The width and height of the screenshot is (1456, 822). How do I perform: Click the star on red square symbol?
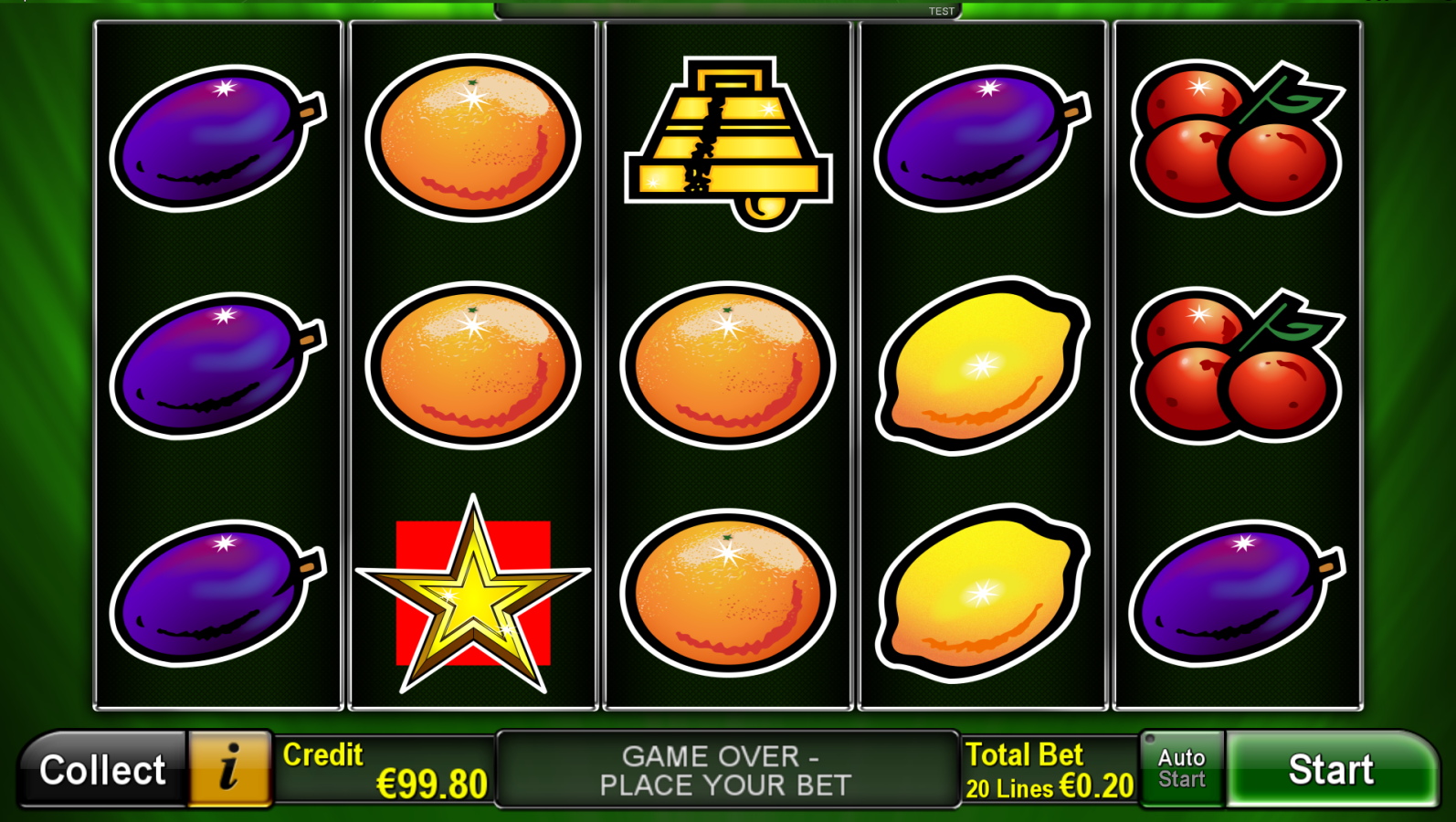[x=473, y=595]
